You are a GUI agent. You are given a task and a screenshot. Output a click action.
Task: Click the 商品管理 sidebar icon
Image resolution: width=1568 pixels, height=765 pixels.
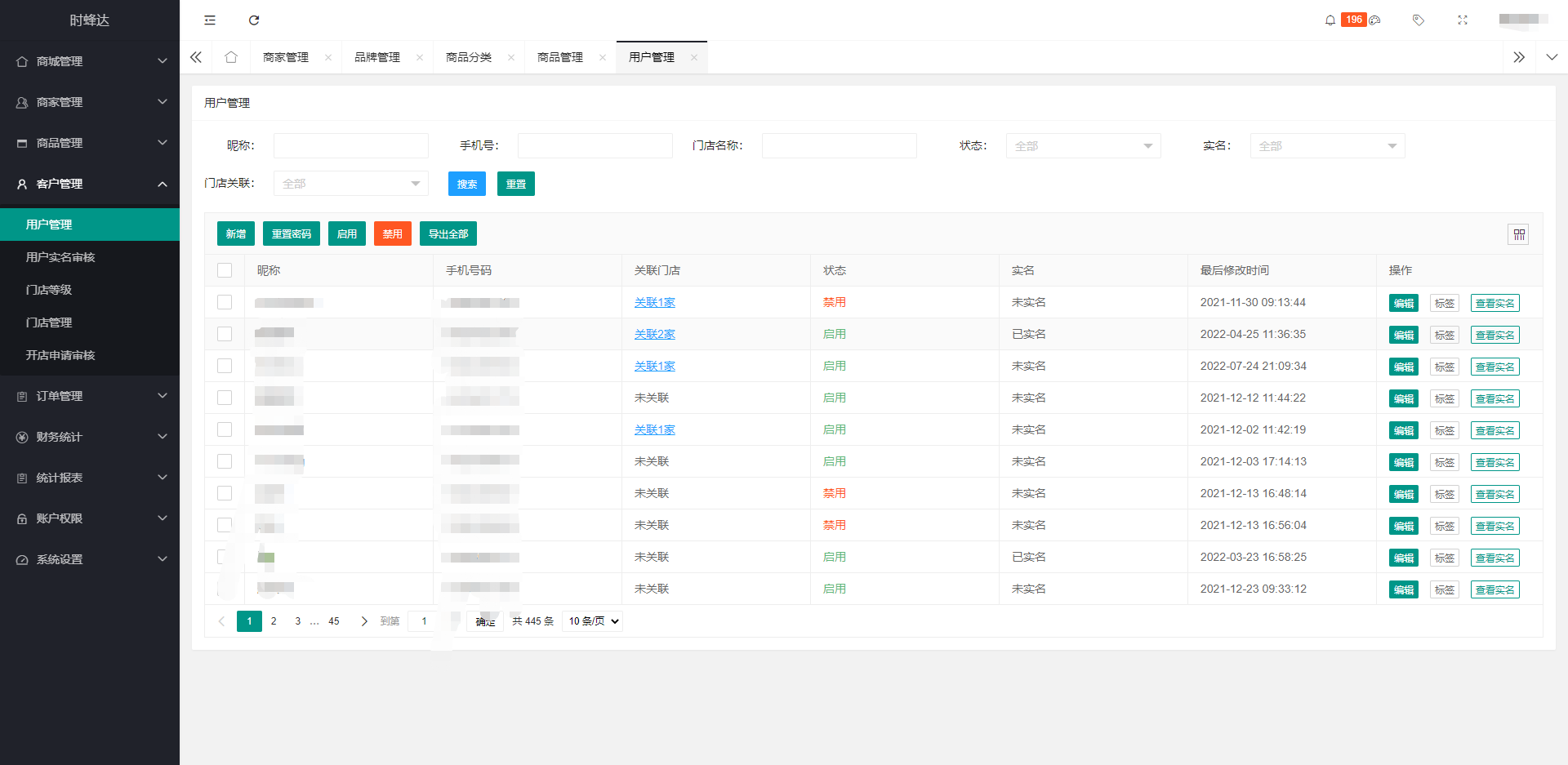(22, 143)
